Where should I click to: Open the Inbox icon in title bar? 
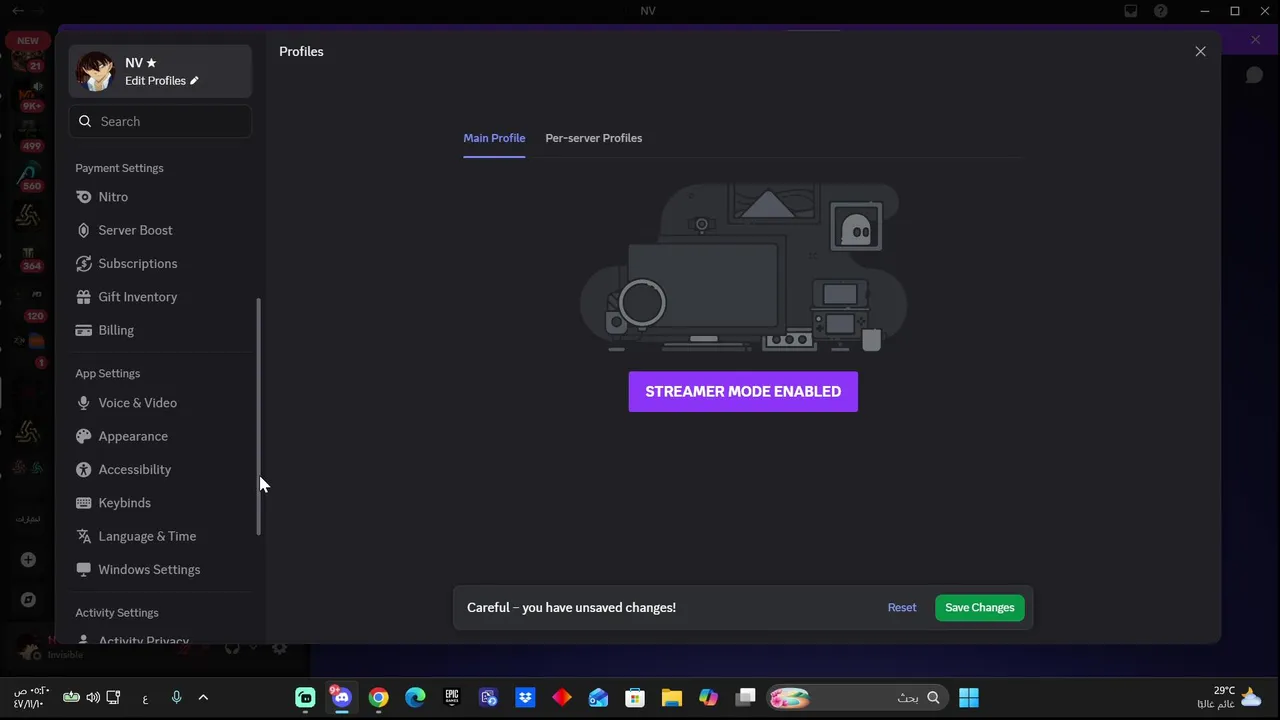(x=1131, y=11)
